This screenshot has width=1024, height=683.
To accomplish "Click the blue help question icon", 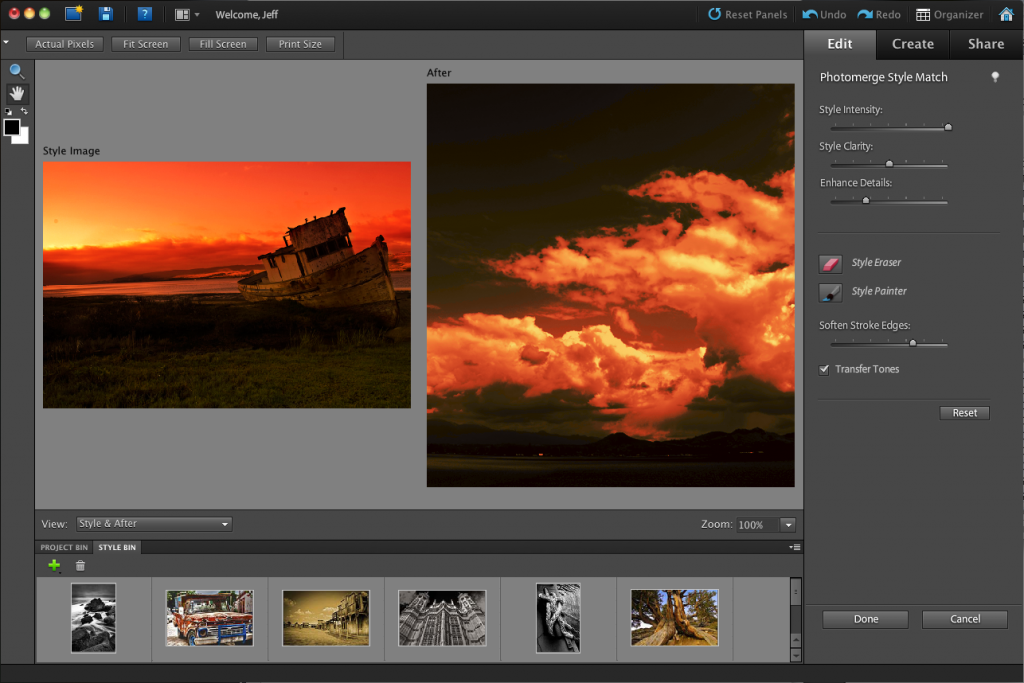I will [x=145, y=14].
